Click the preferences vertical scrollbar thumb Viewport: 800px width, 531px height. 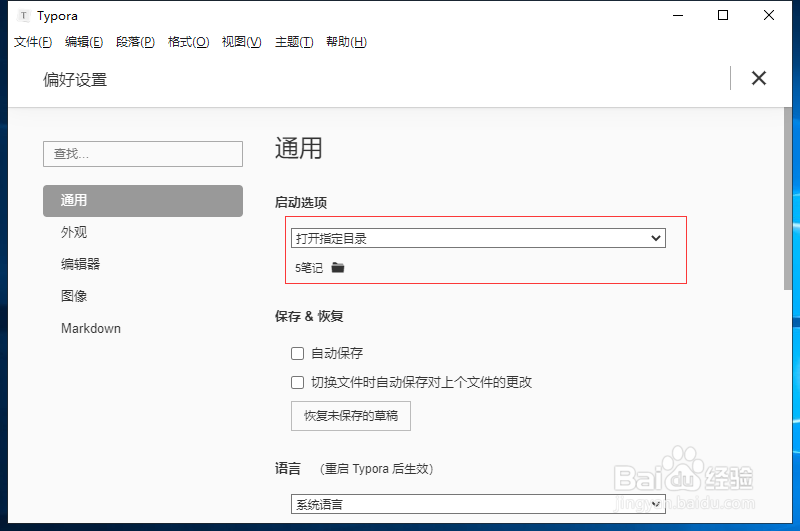[788, 199]
